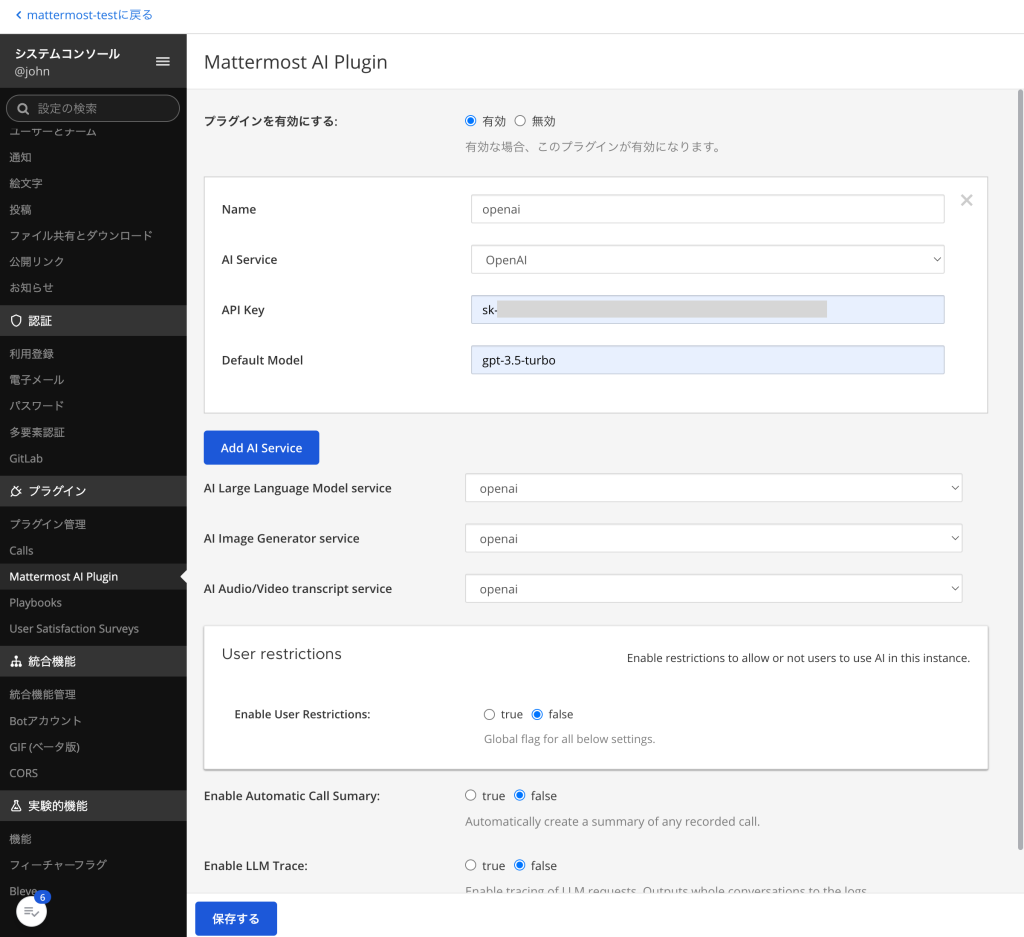Expand the AI Image Generator service dropdown
Screen dimensions: 1024x937
(713, 539)
